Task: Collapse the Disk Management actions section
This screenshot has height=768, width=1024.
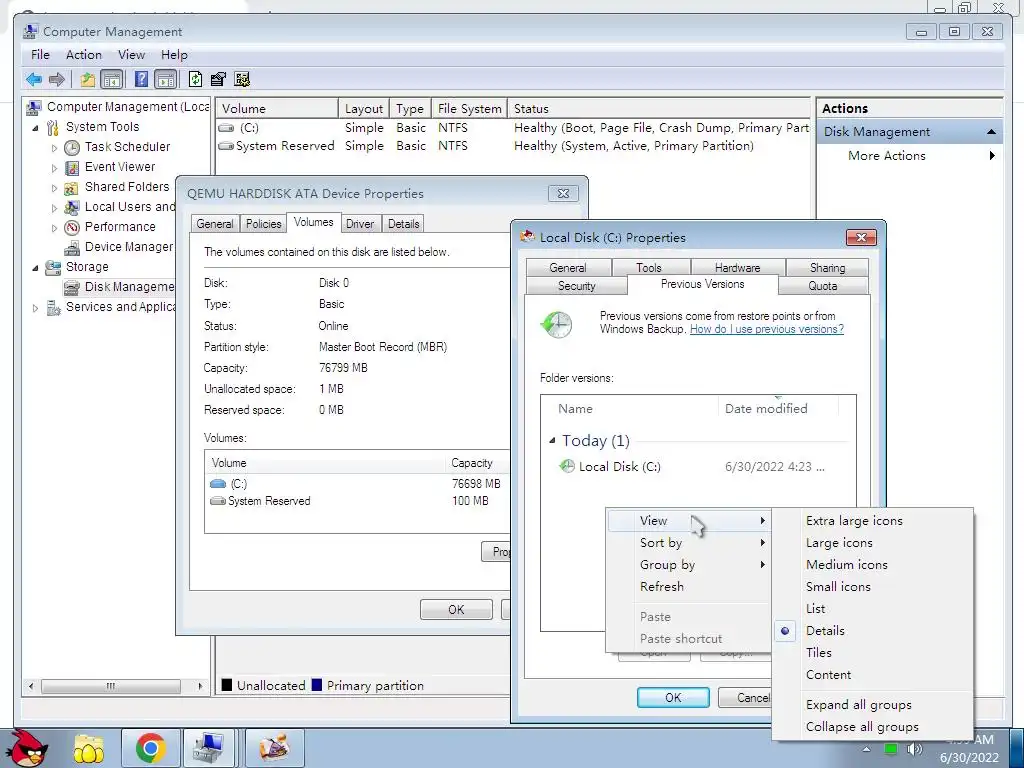Action: pyautogui.click(x=991, y=132)
